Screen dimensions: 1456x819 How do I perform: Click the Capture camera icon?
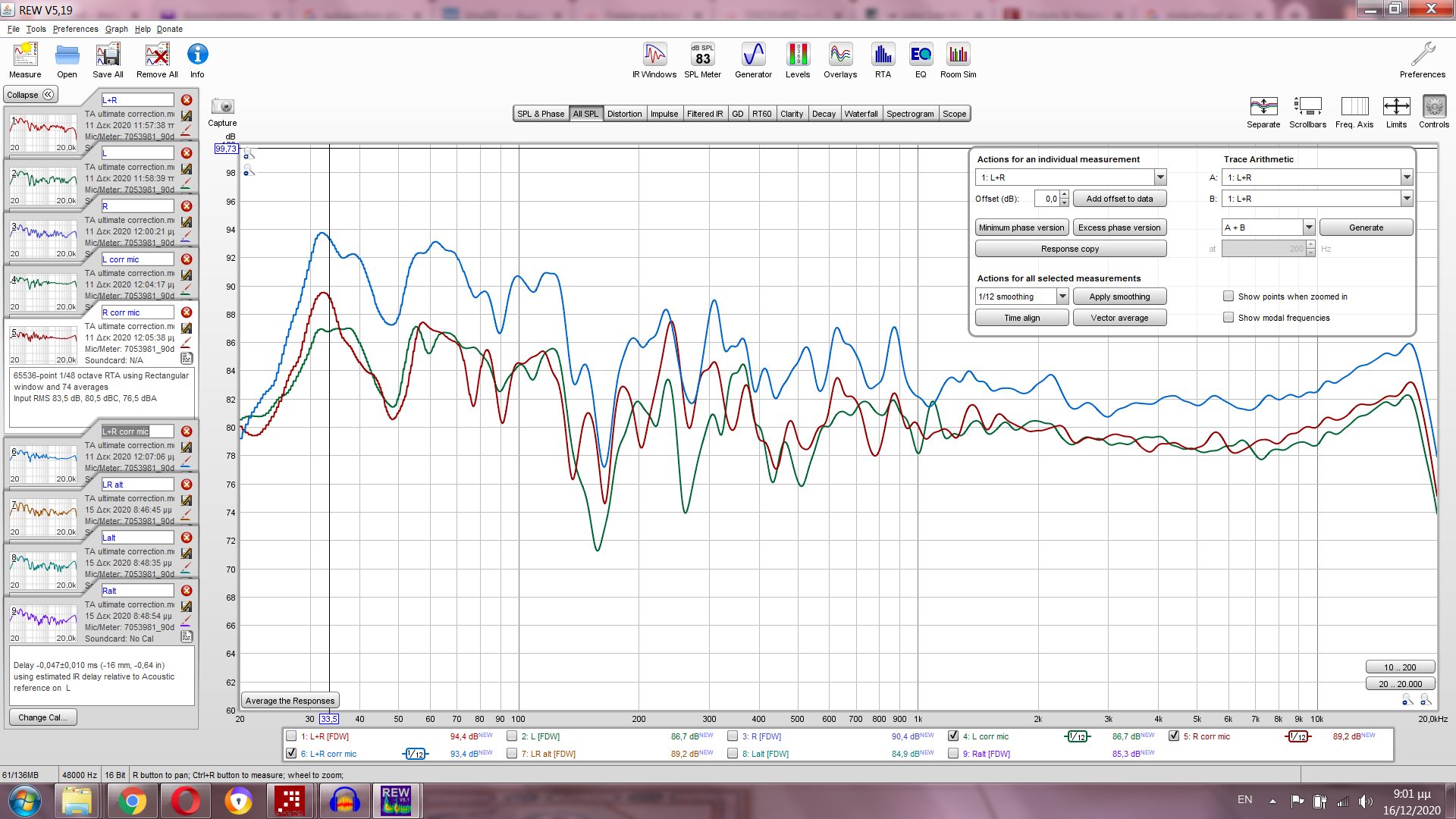222,107
